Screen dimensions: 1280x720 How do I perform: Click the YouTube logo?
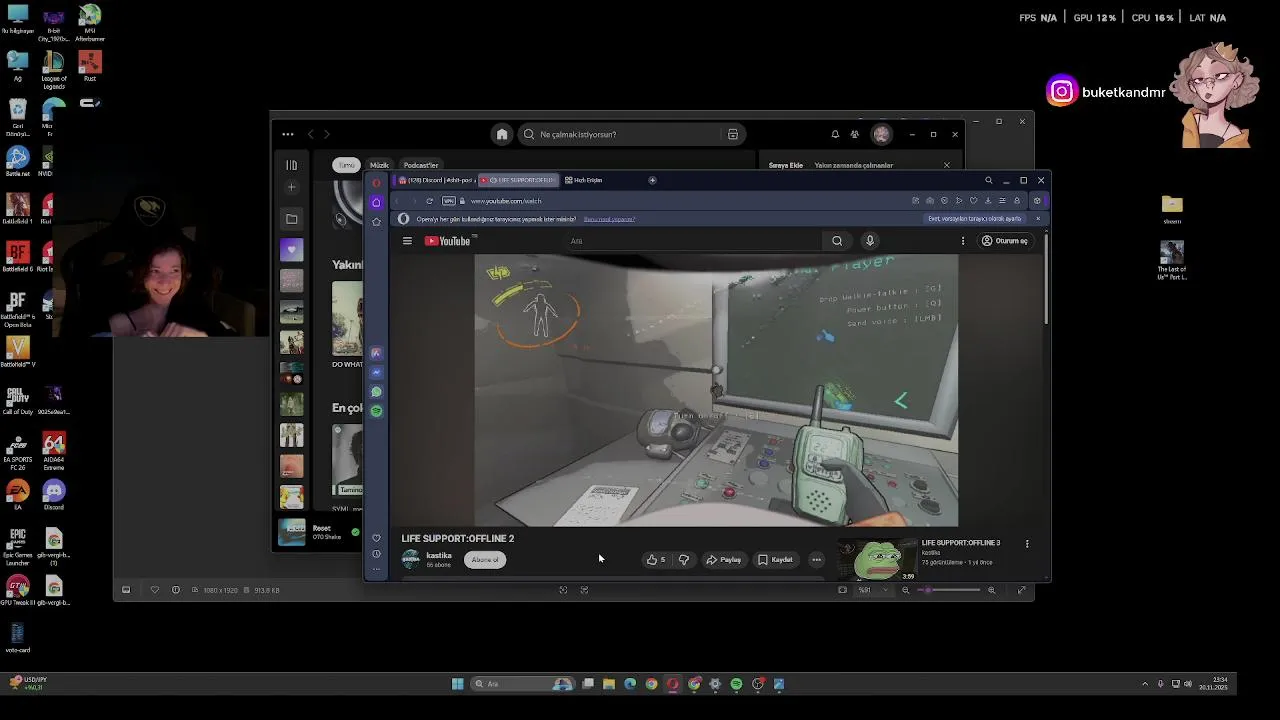(x=447, y=241)
